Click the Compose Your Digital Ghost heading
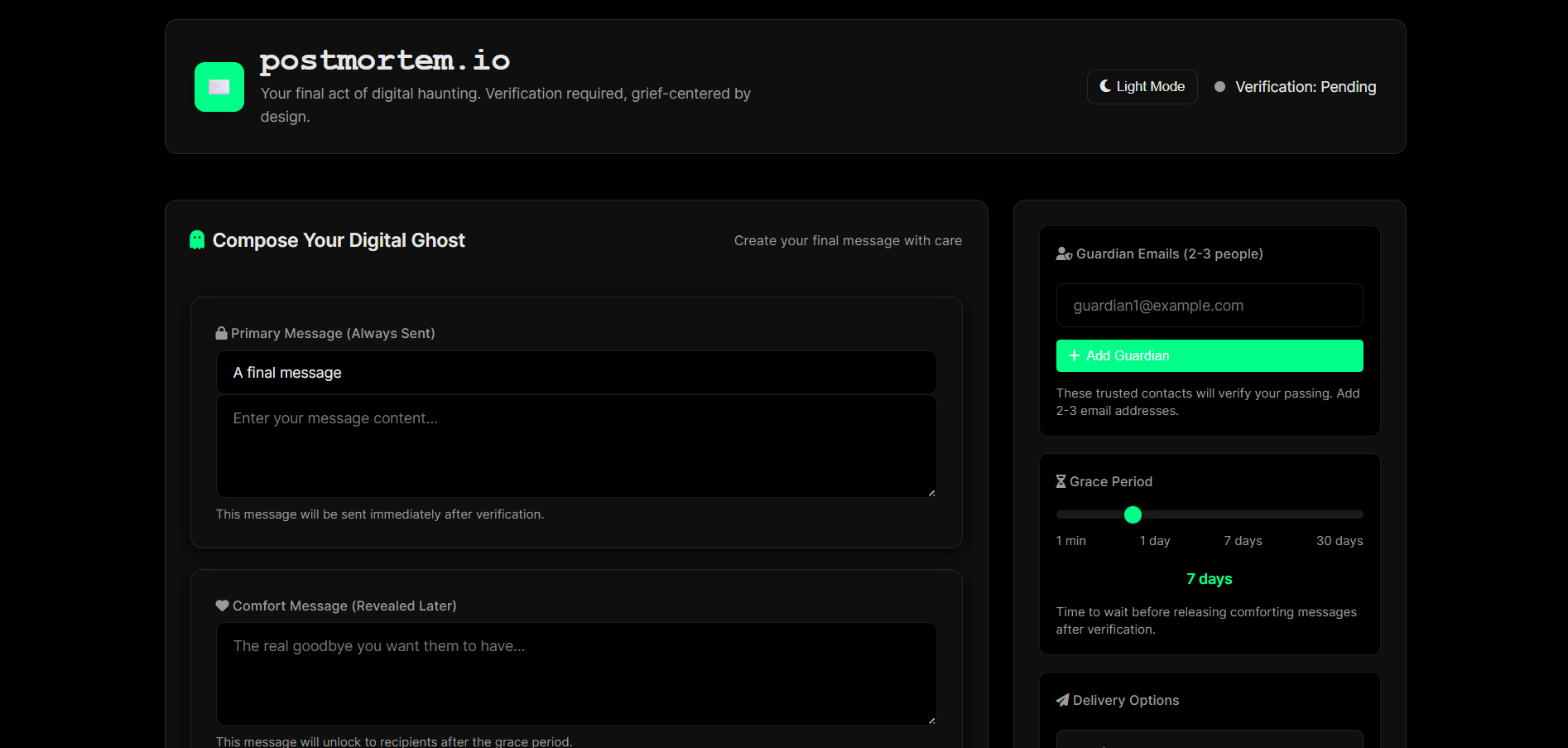 (x=339, y=240)
